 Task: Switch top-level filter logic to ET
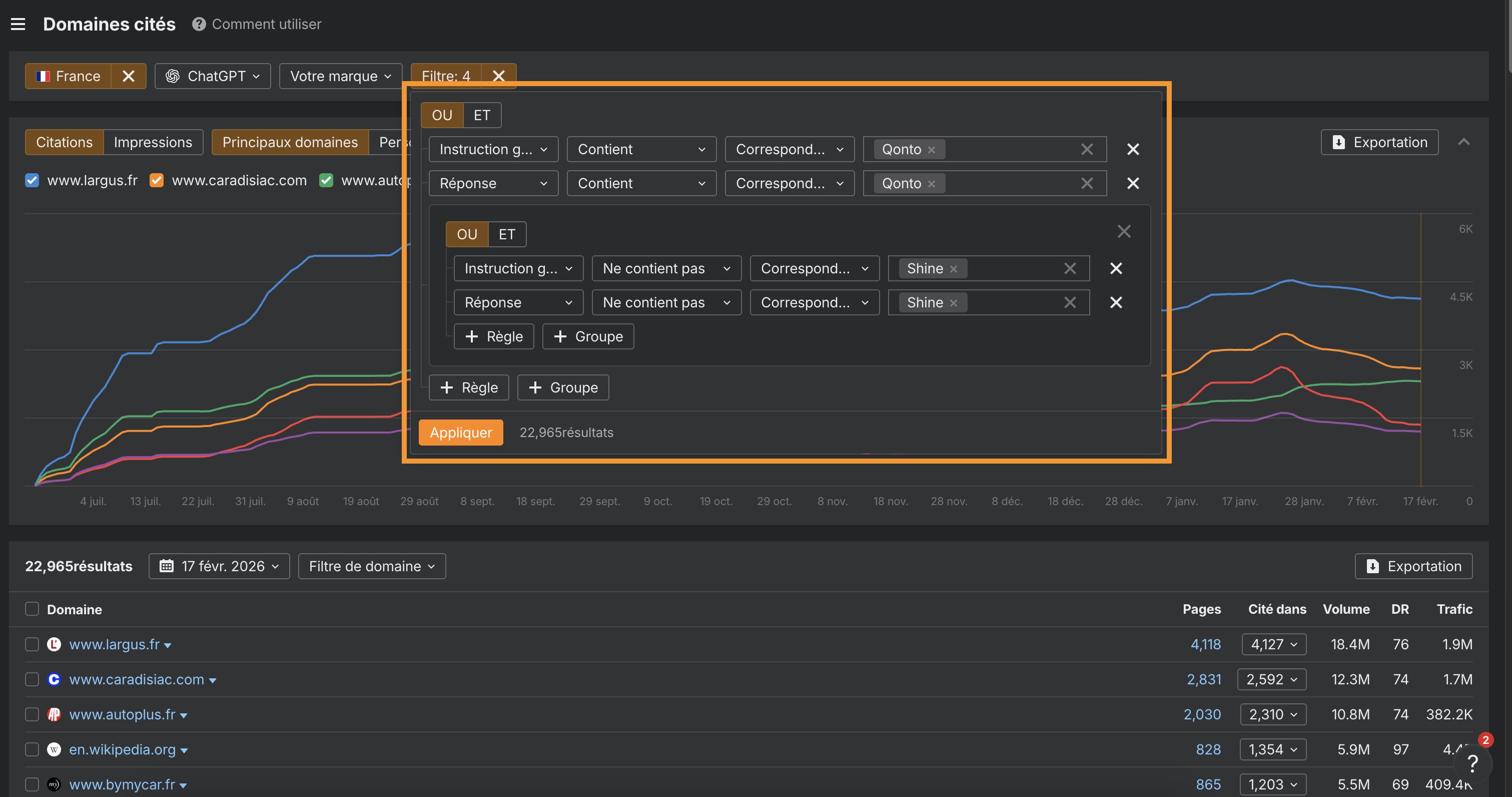click(481, 115)
